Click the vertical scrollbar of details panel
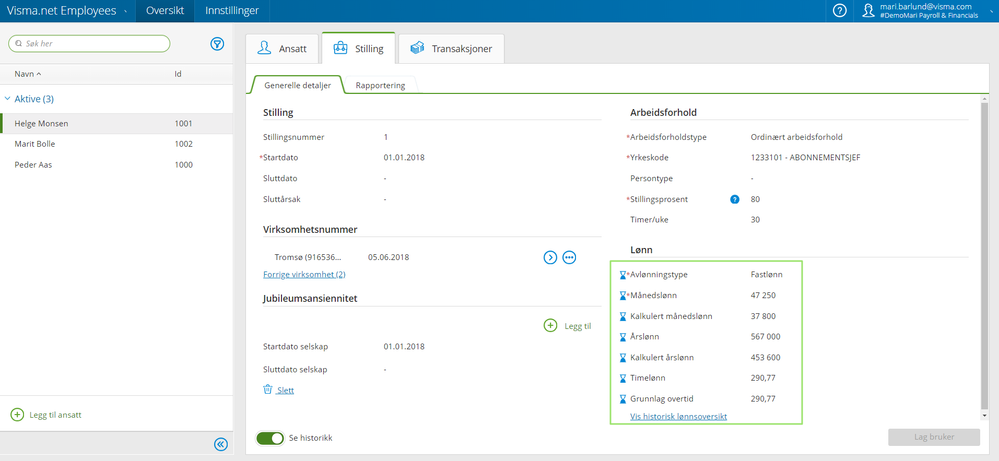Viewport: 999px width, 461px height. point(984,255)
